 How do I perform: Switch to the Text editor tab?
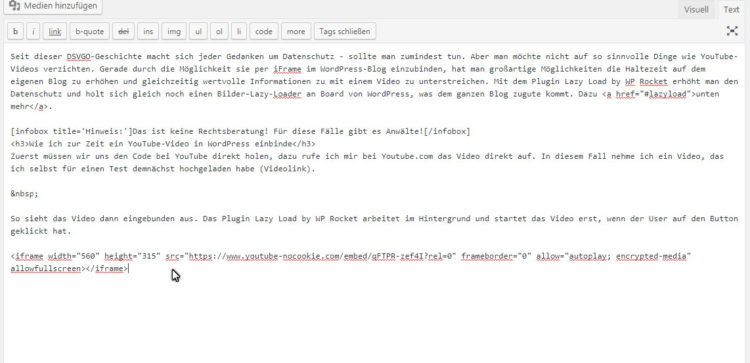(731, 9)
